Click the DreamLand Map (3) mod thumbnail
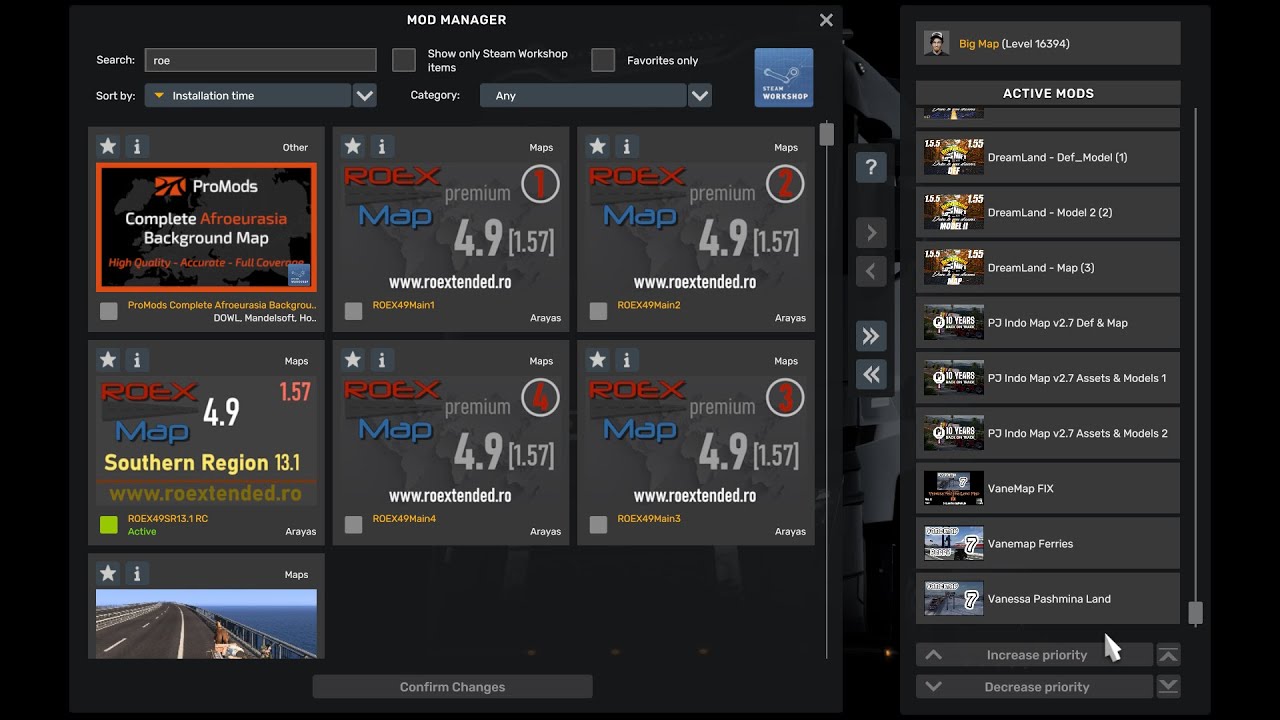 pyautogui.click(x=954, y=267)
